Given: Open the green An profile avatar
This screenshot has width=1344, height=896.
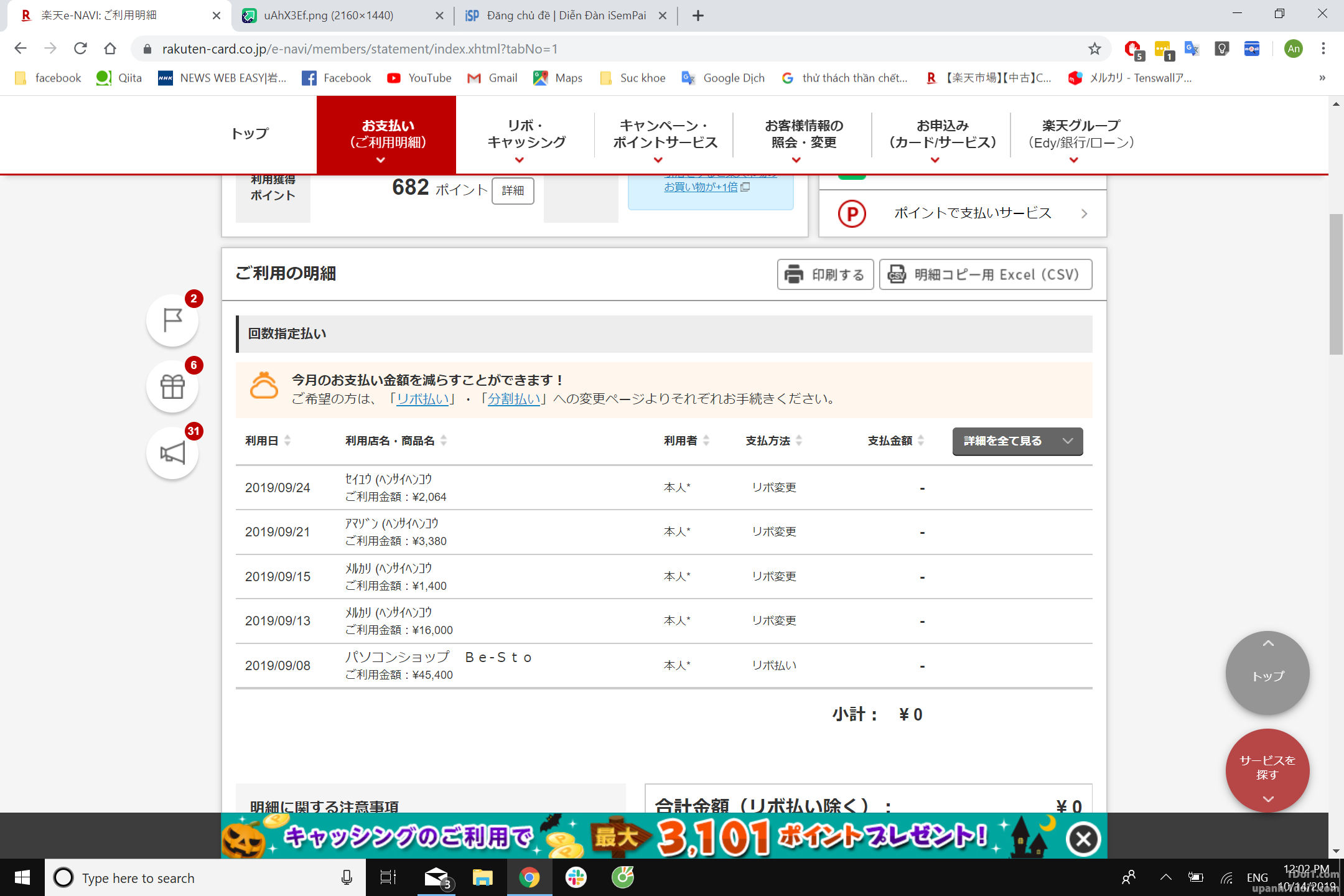Looking at the screenshot, I should [1294, 49].
